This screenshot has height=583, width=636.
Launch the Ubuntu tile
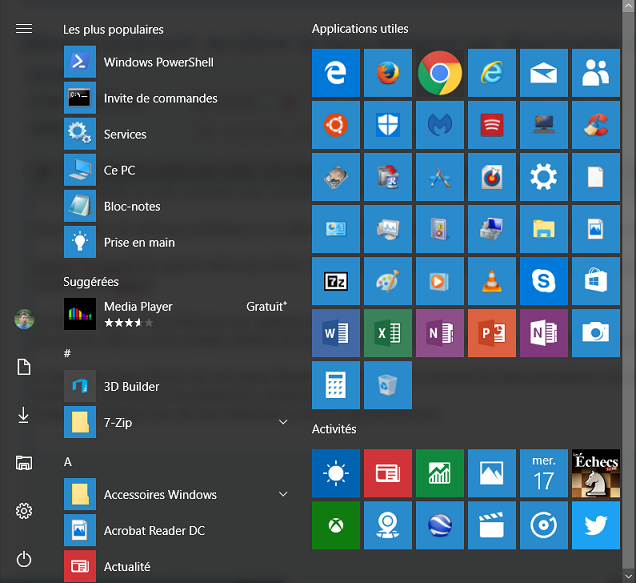(x=335, y=125)
